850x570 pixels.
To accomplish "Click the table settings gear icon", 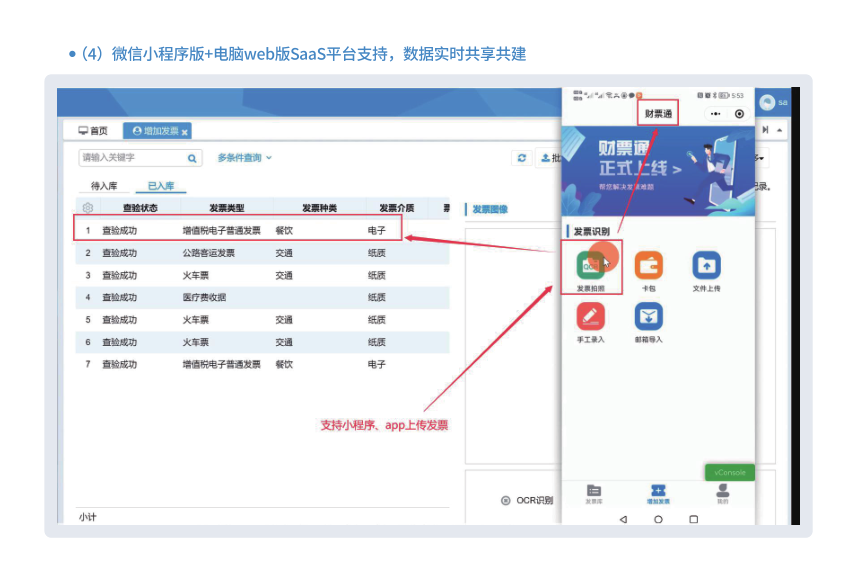I will tap(88, 208).
